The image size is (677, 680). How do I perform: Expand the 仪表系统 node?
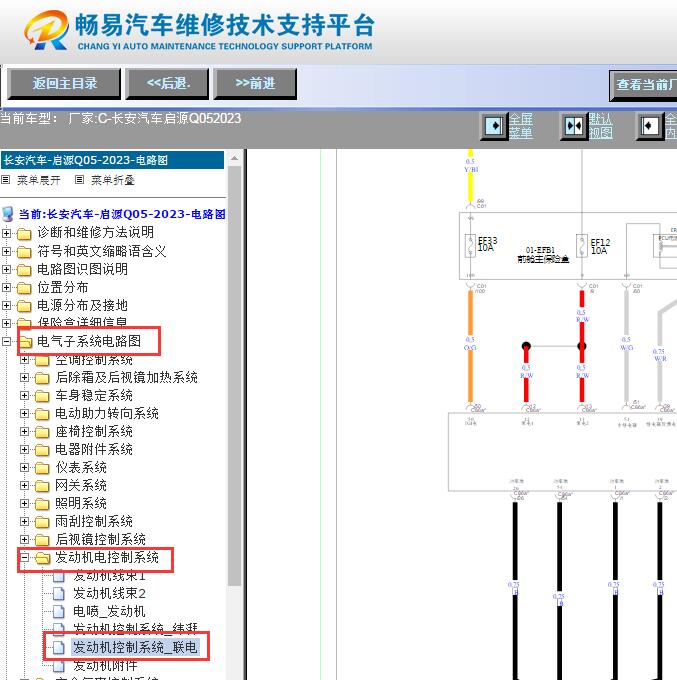tap(24, 468)
